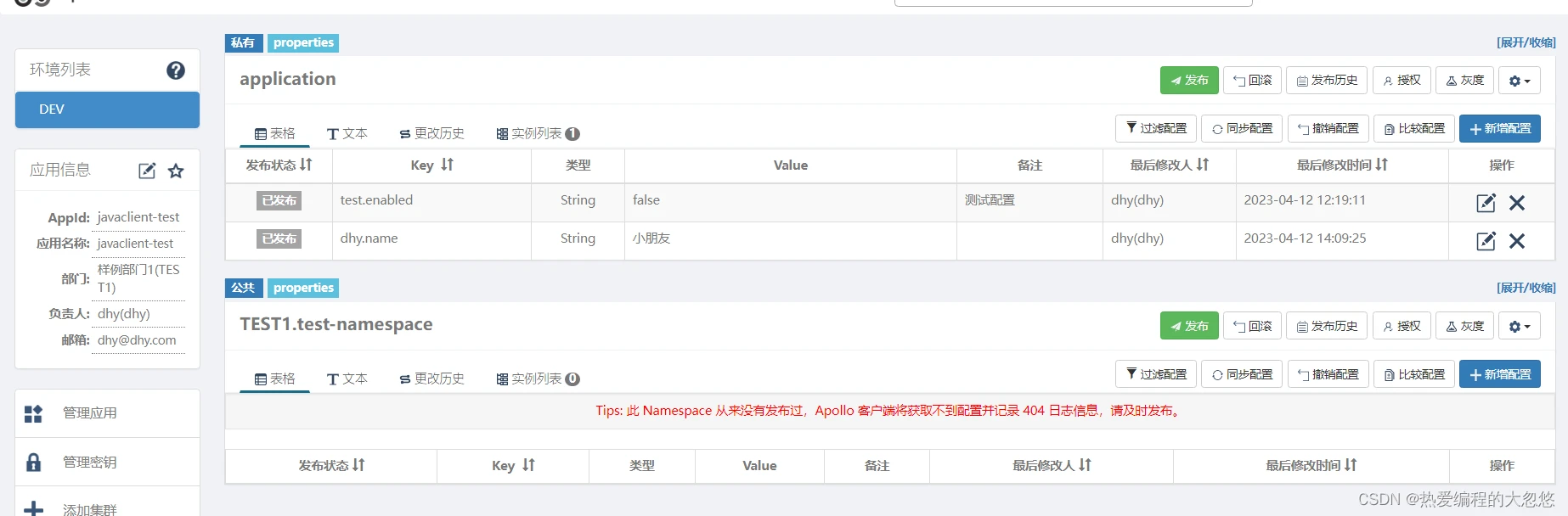
Task: Click the edit icon next to 应用信息
Action: coord(147,171)
